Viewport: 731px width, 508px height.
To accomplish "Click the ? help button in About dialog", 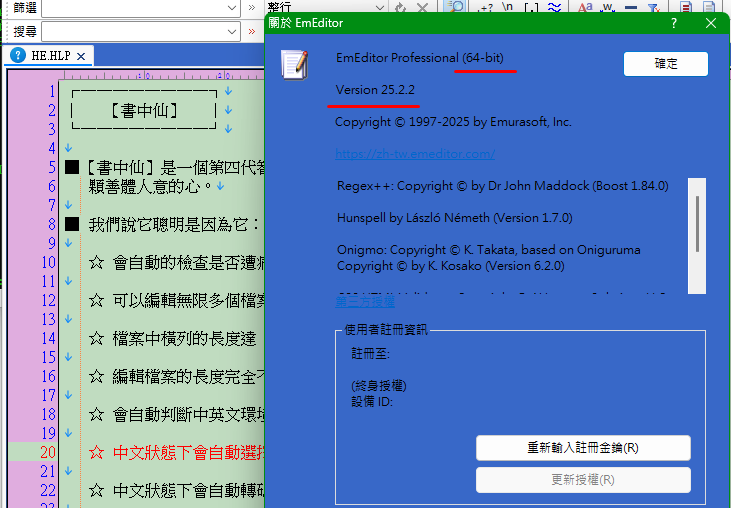I will (x=674, y=23).
